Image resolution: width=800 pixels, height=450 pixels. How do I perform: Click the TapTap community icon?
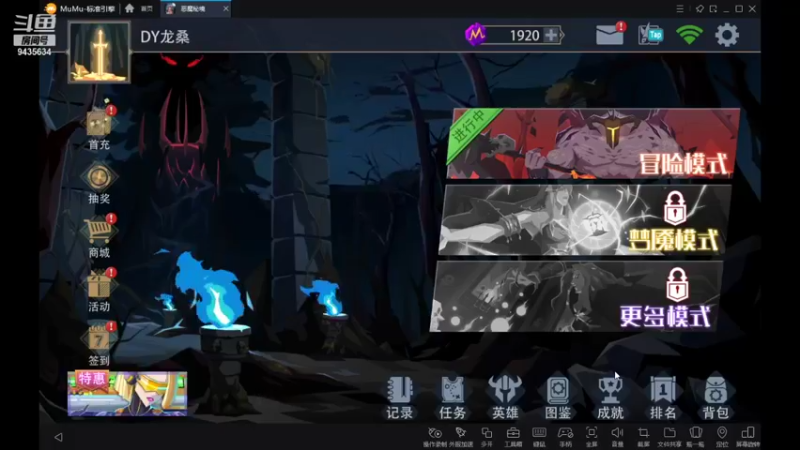coord(651,35)
